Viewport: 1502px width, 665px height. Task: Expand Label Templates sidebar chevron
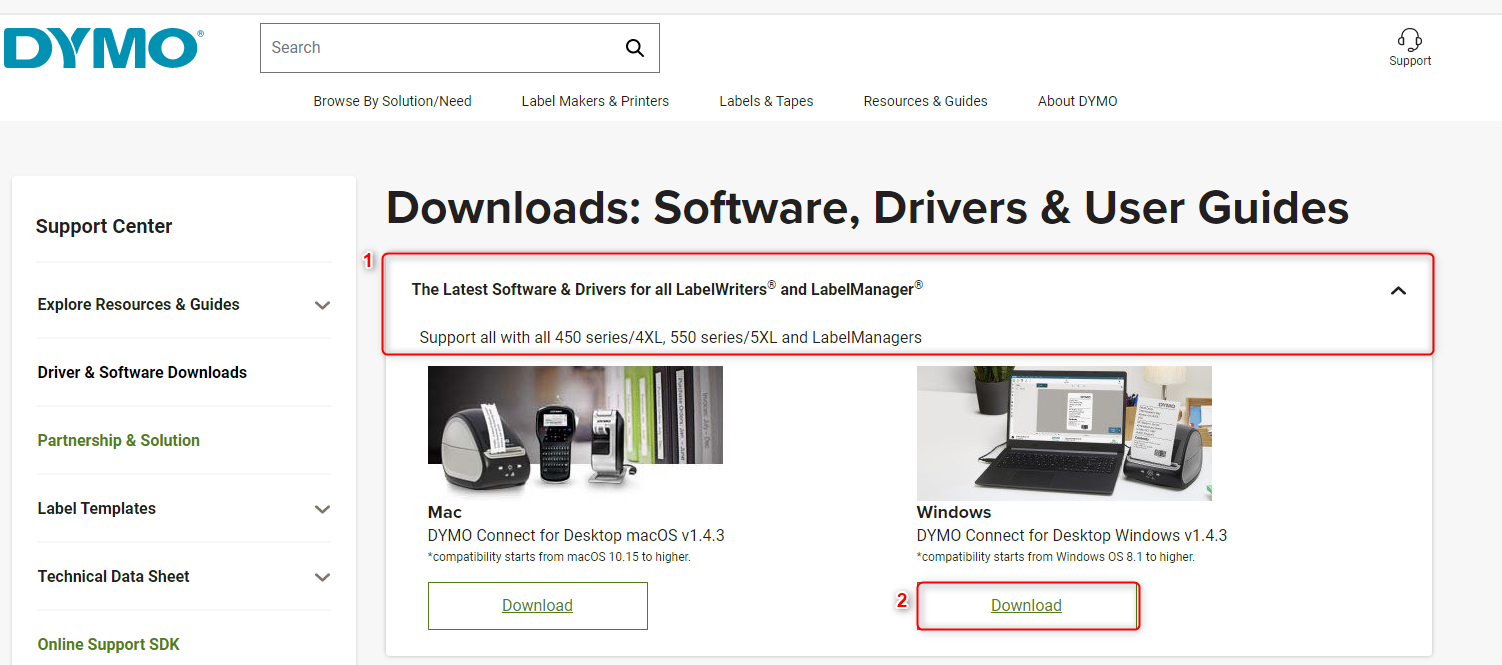[322, 509]
